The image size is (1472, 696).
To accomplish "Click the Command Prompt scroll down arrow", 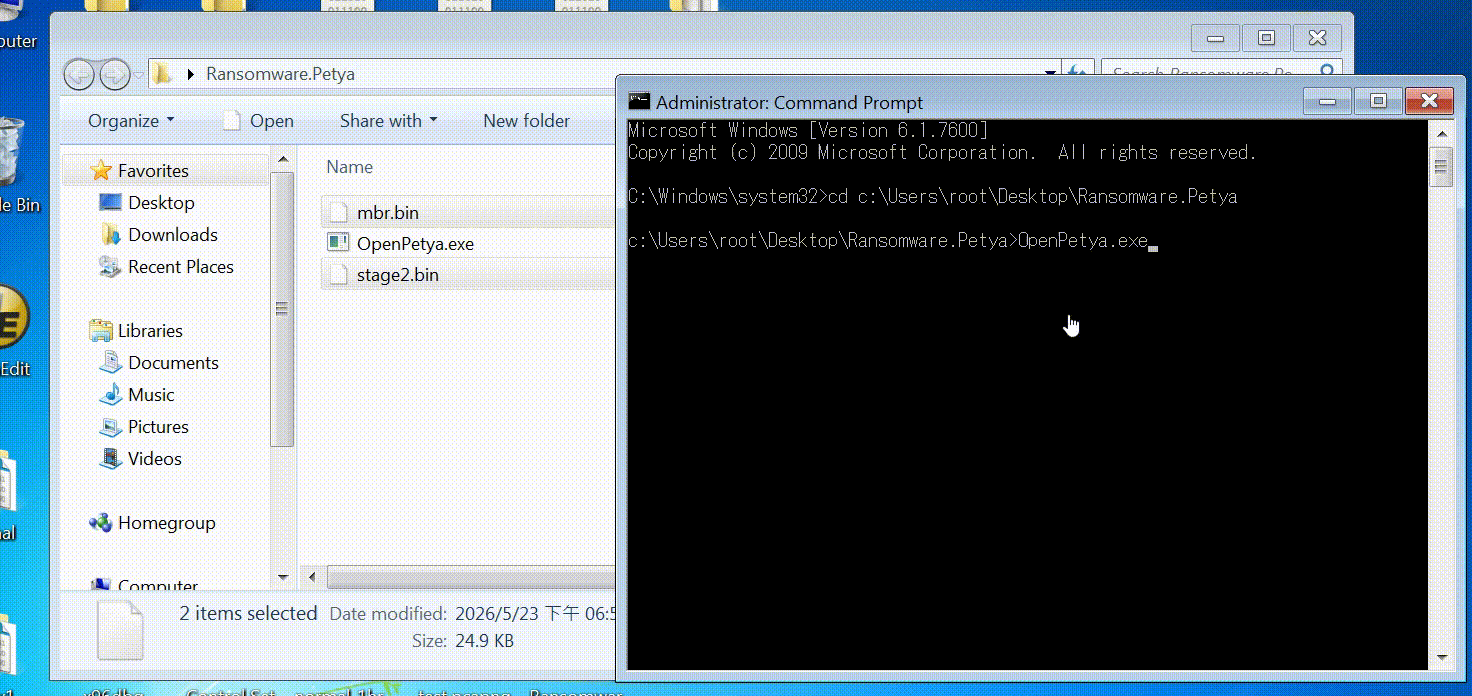I will [1440, 657].
